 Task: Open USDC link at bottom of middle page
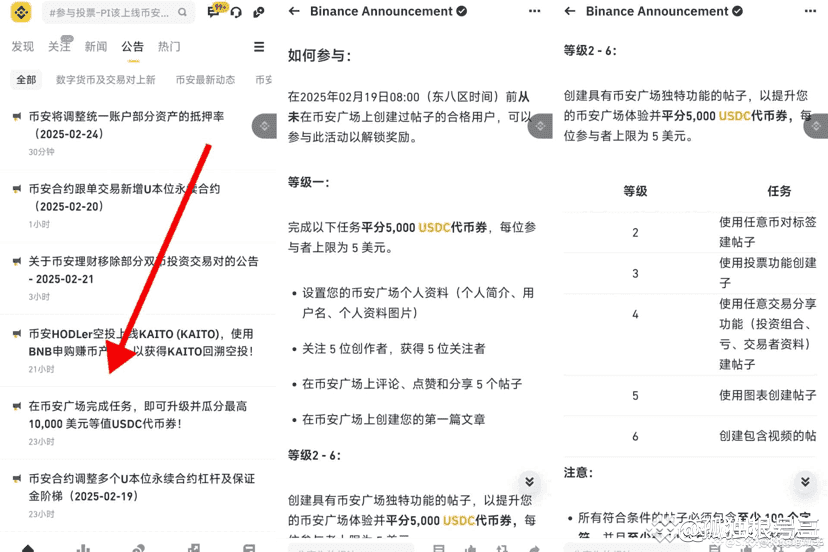pos(458,520)
